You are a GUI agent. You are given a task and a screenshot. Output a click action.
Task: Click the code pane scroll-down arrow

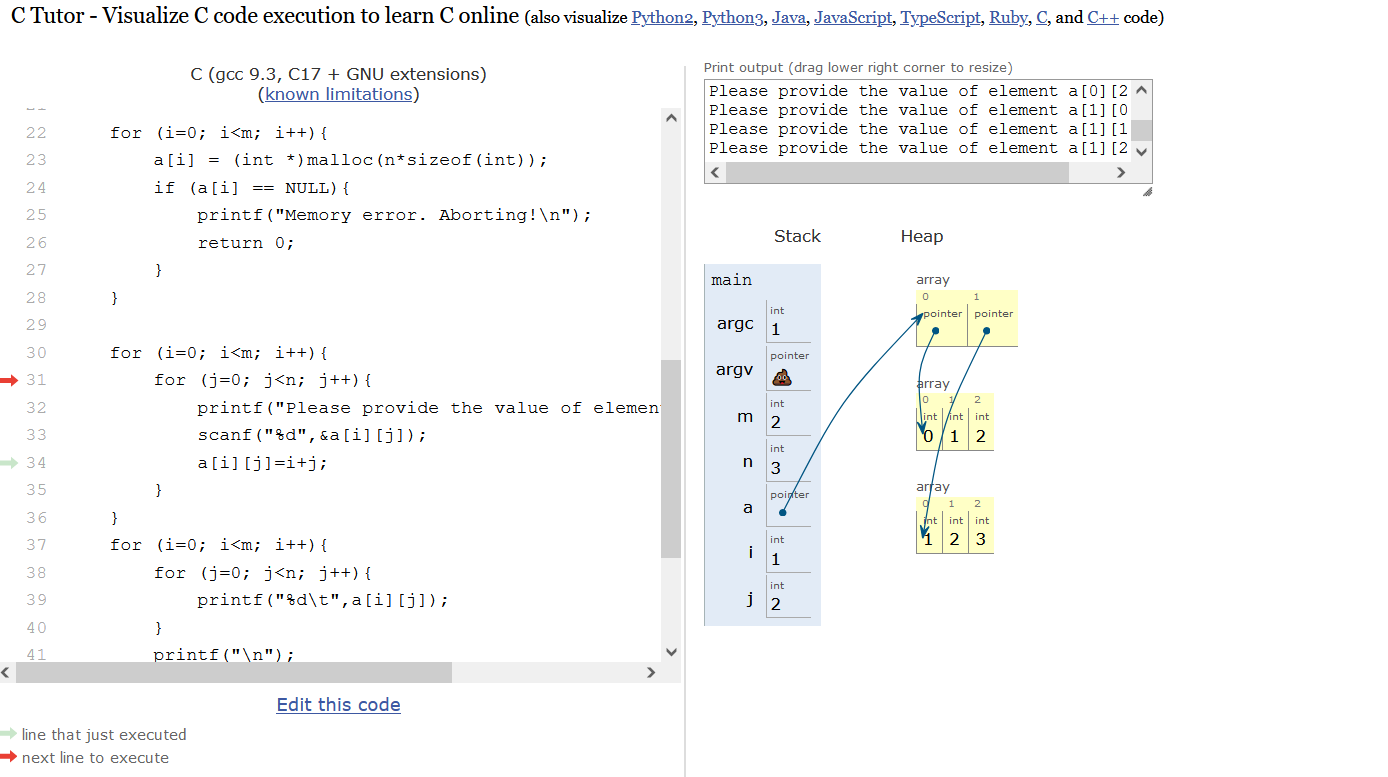pyautogui.click(x=671, y=652)
